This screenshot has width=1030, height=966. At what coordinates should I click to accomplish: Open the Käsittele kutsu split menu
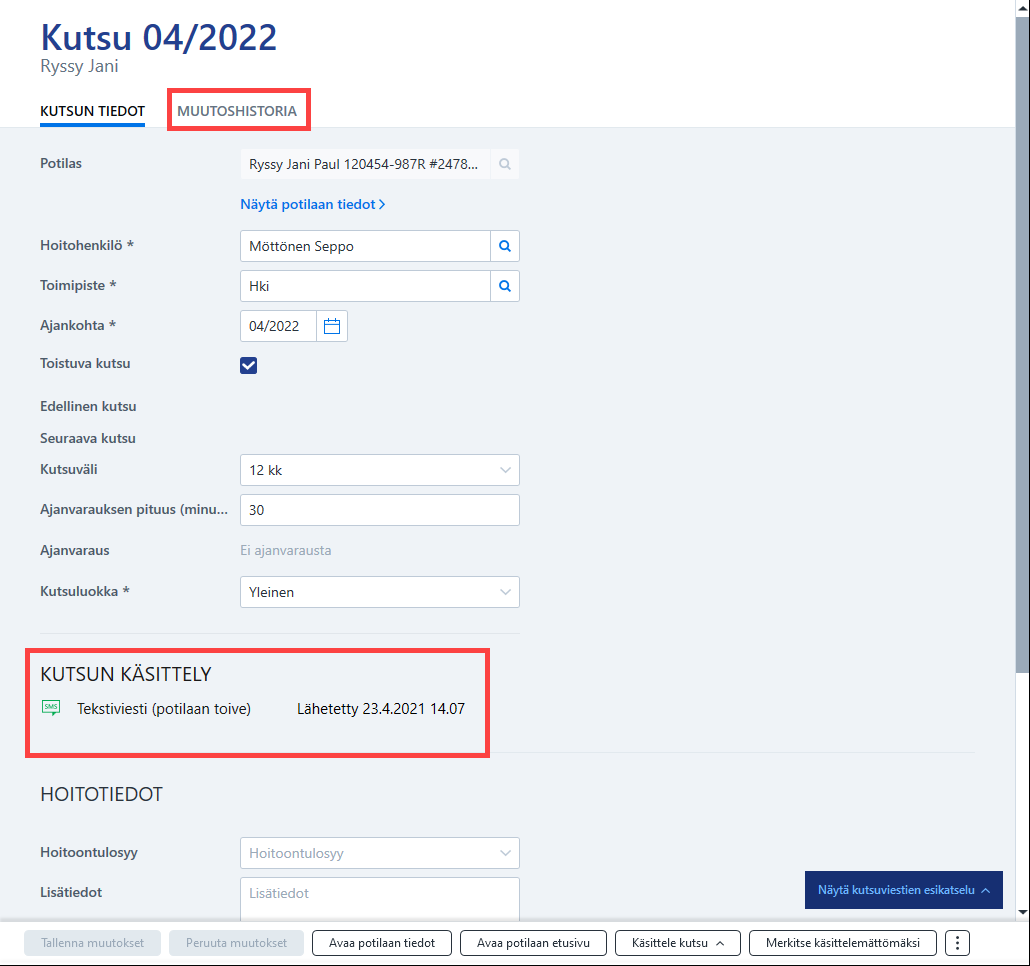click(677, 943)
